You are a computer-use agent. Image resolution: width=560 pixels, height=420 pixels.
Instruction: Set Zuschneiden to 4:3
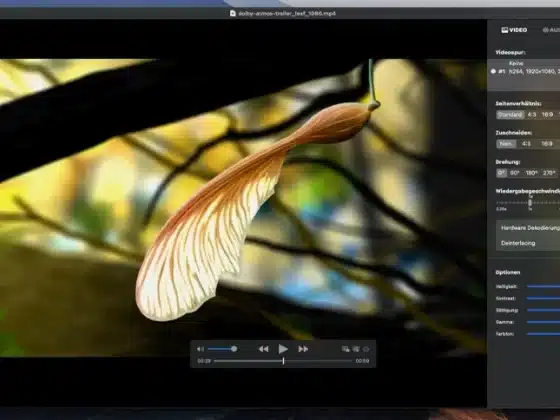tap(526, 144)
